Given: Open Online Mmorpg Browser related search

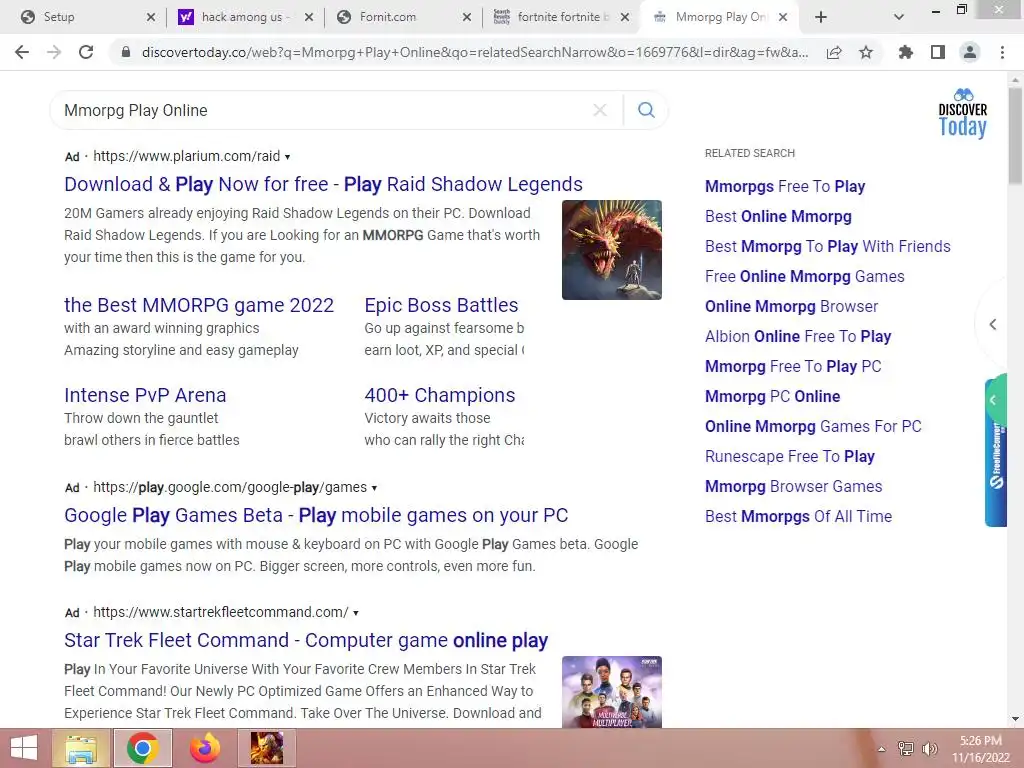Looking at the screenshot, I should [792, 306].
